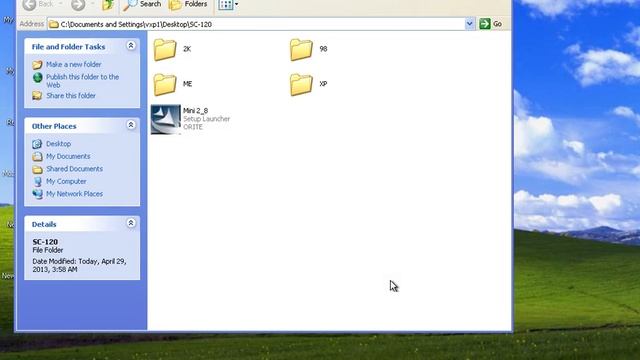
Task: Click the Details header title
Action: 44,224
